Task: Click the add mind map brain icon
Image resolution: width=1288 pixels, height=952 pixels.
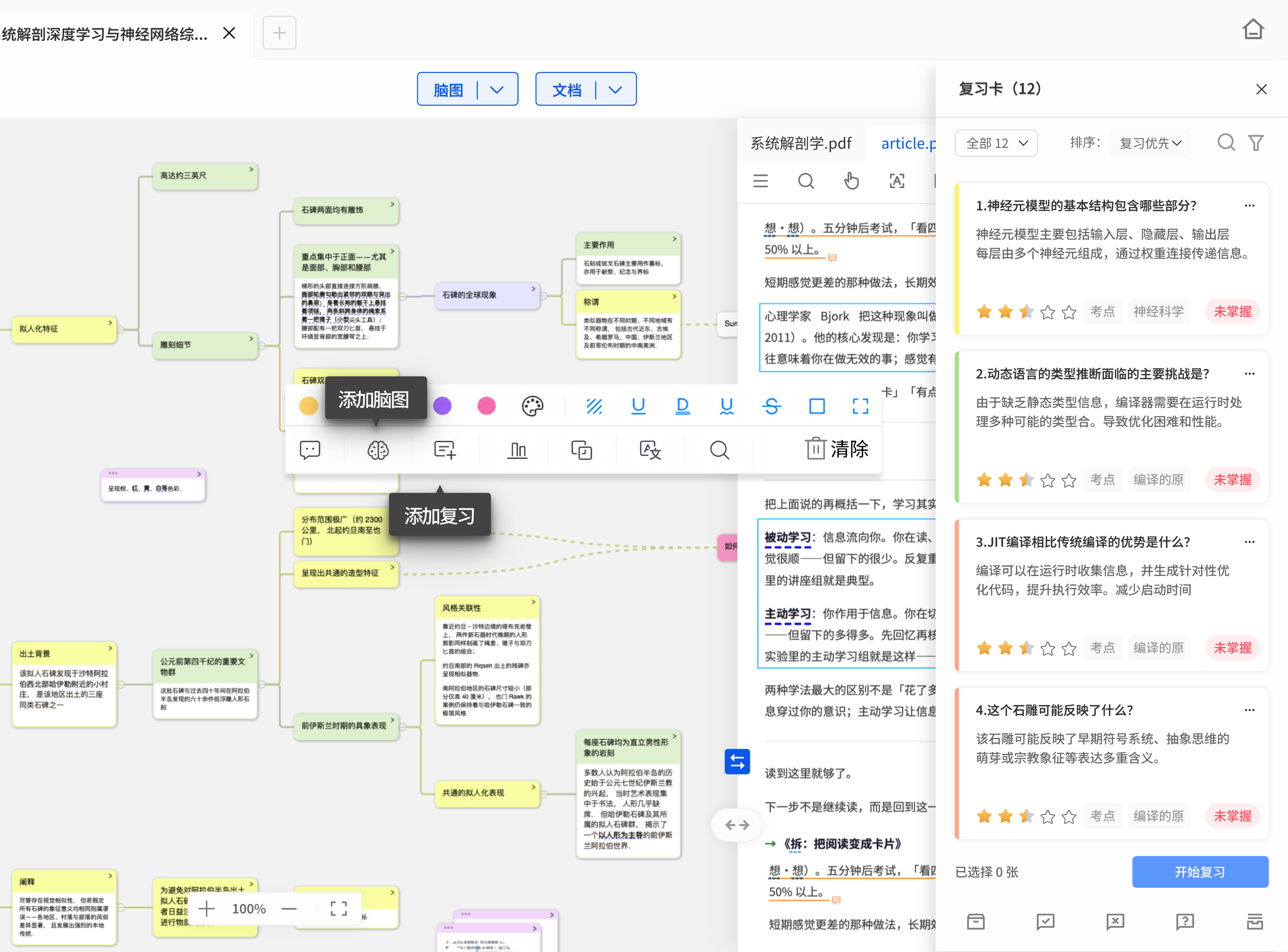Action: [x=378, y=450]
